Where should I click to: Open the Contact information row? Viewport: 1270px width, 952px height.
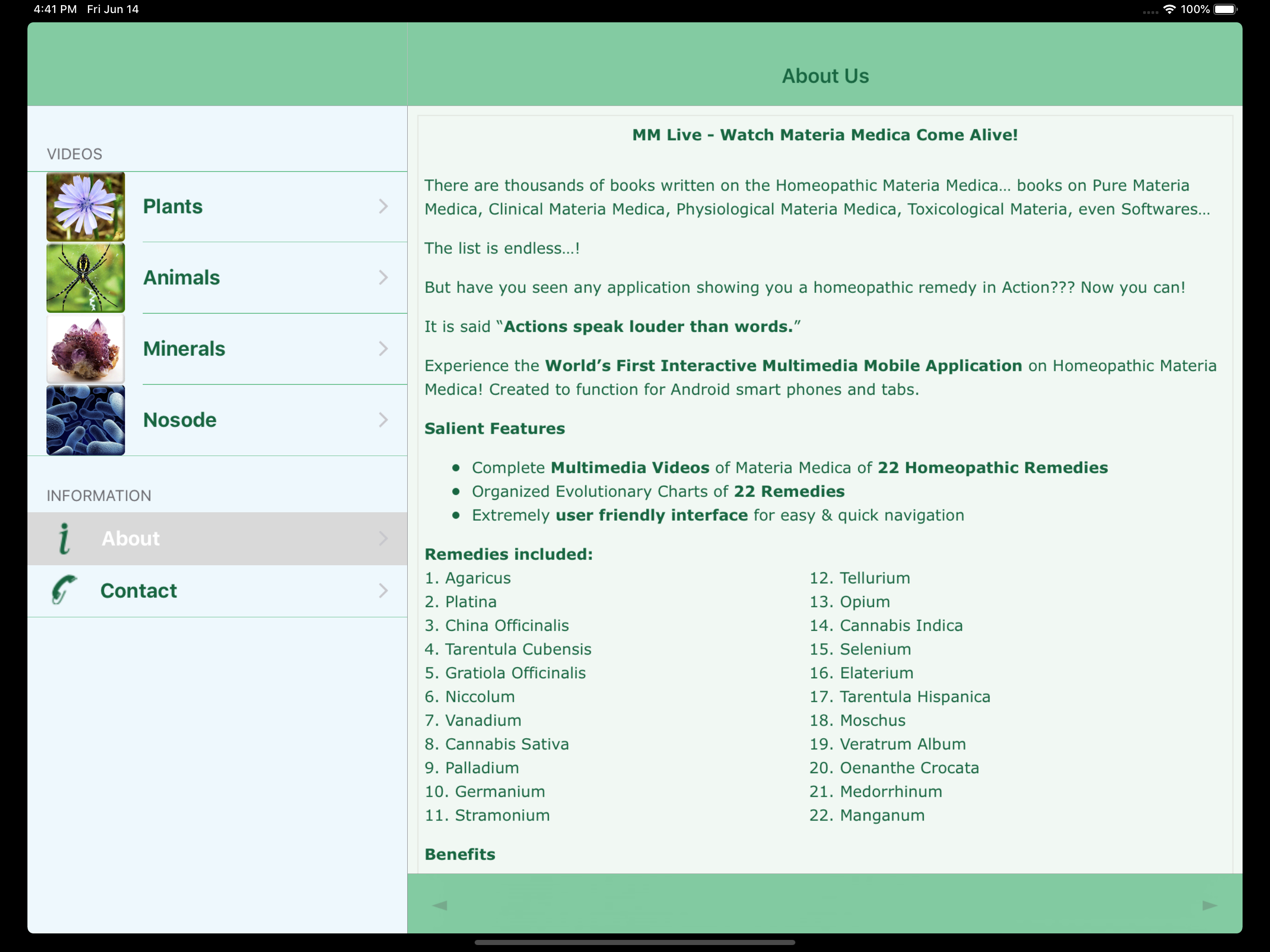tap(217, 591)
